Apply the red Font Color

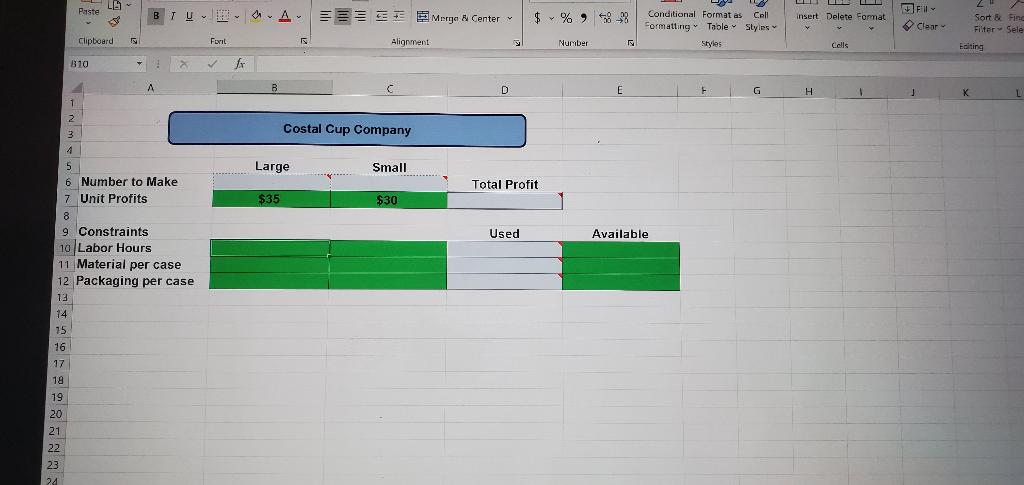point(285,16)
